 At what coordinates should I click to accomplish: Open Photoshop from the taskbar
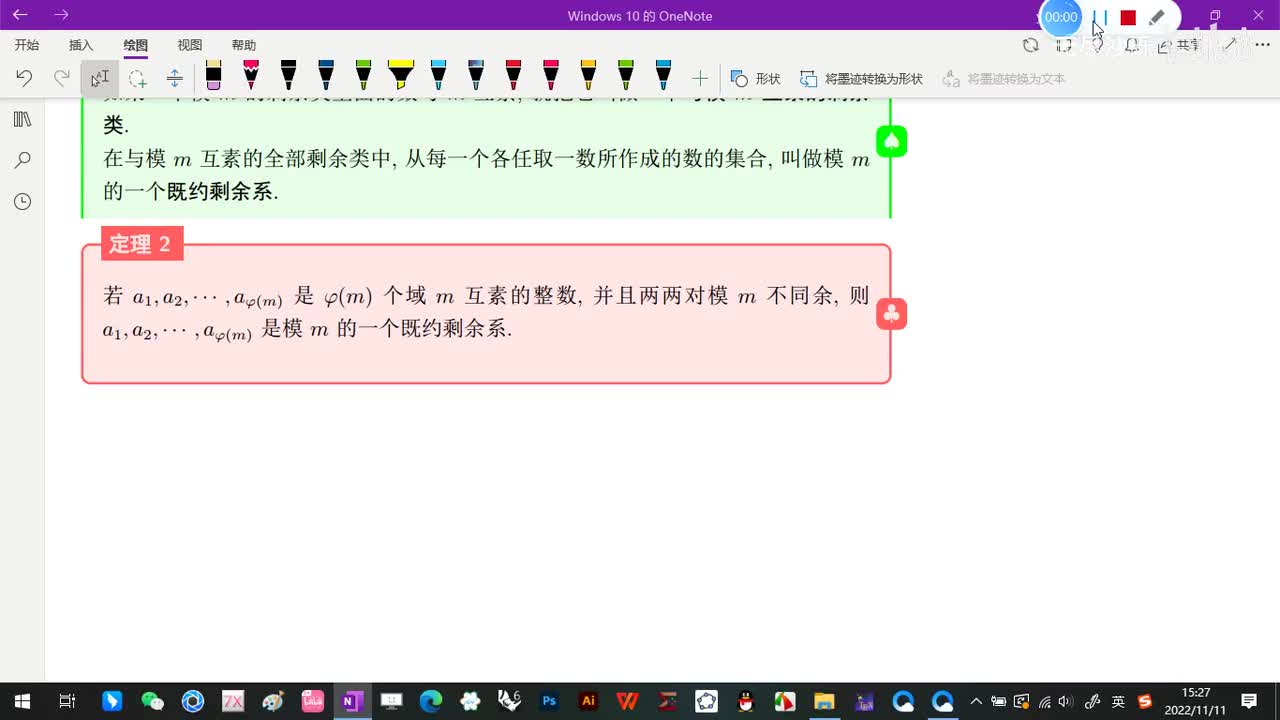(549, 701)
